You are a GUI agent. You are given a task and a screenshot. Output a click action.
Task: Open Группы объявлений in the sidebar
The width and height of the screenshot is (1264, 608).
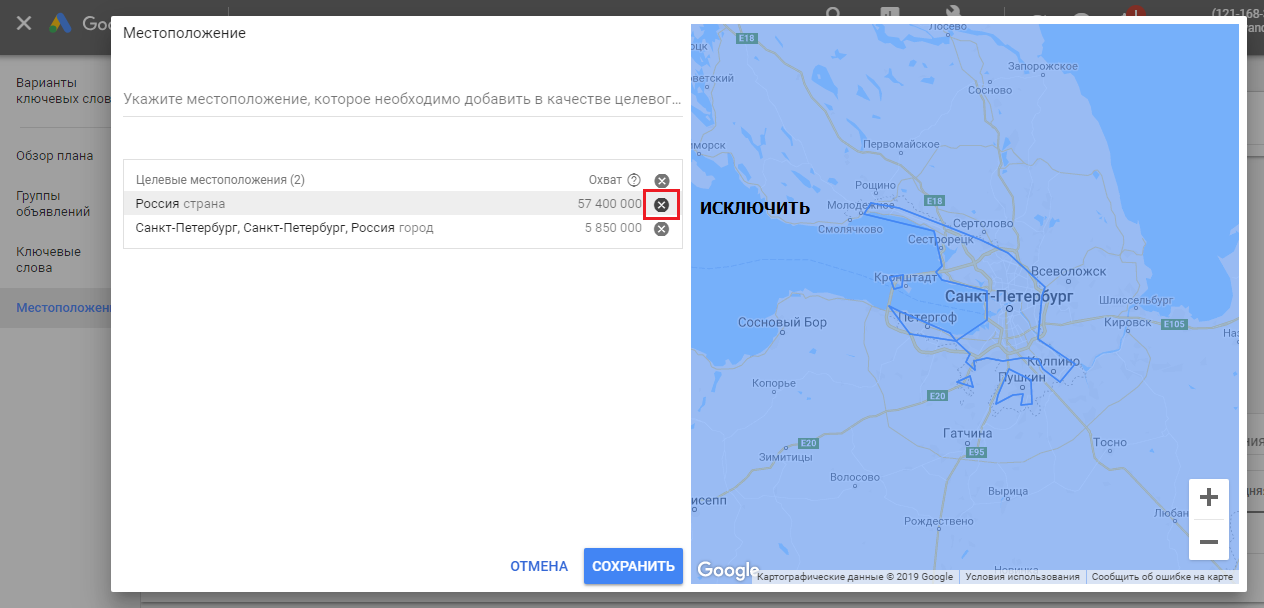click(x=53, y=204)
